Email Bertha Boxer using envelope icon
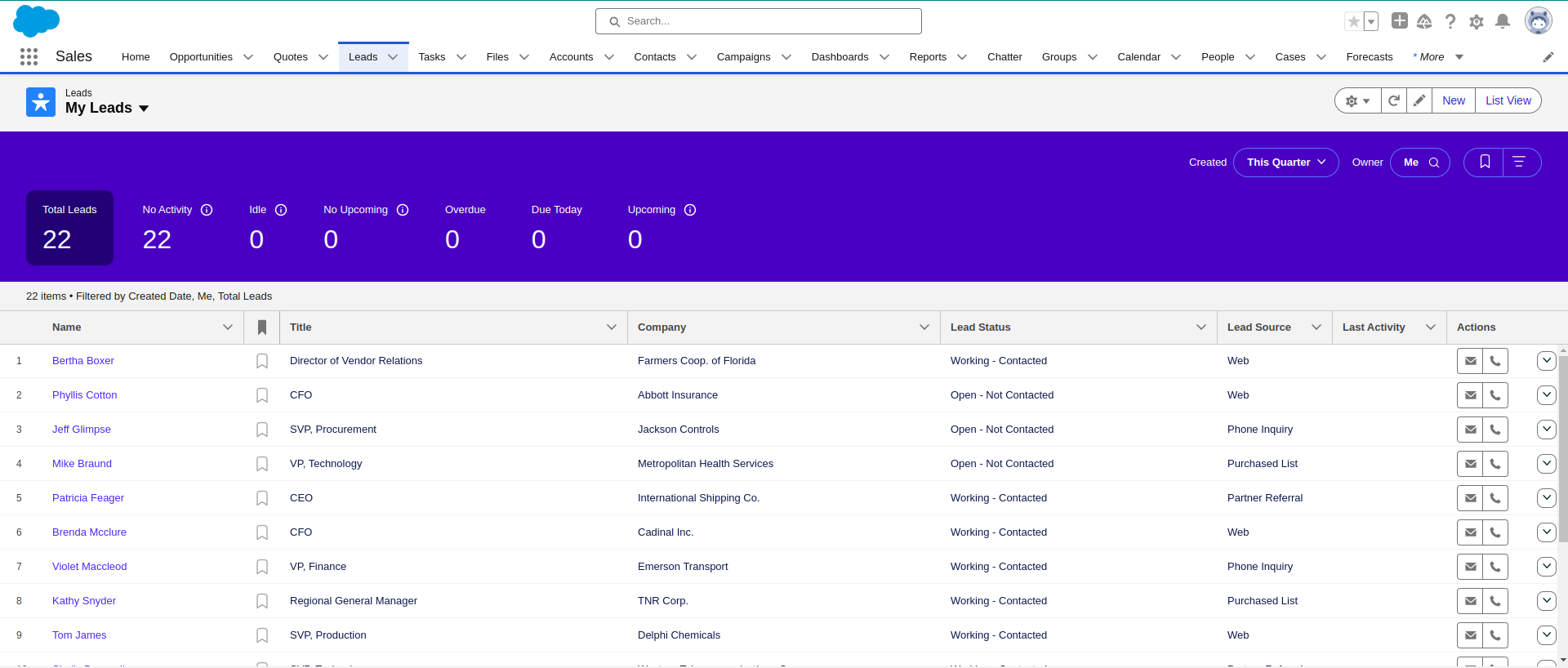The height and width of the screenshot is (668, 1568). tap(1470, 361)
